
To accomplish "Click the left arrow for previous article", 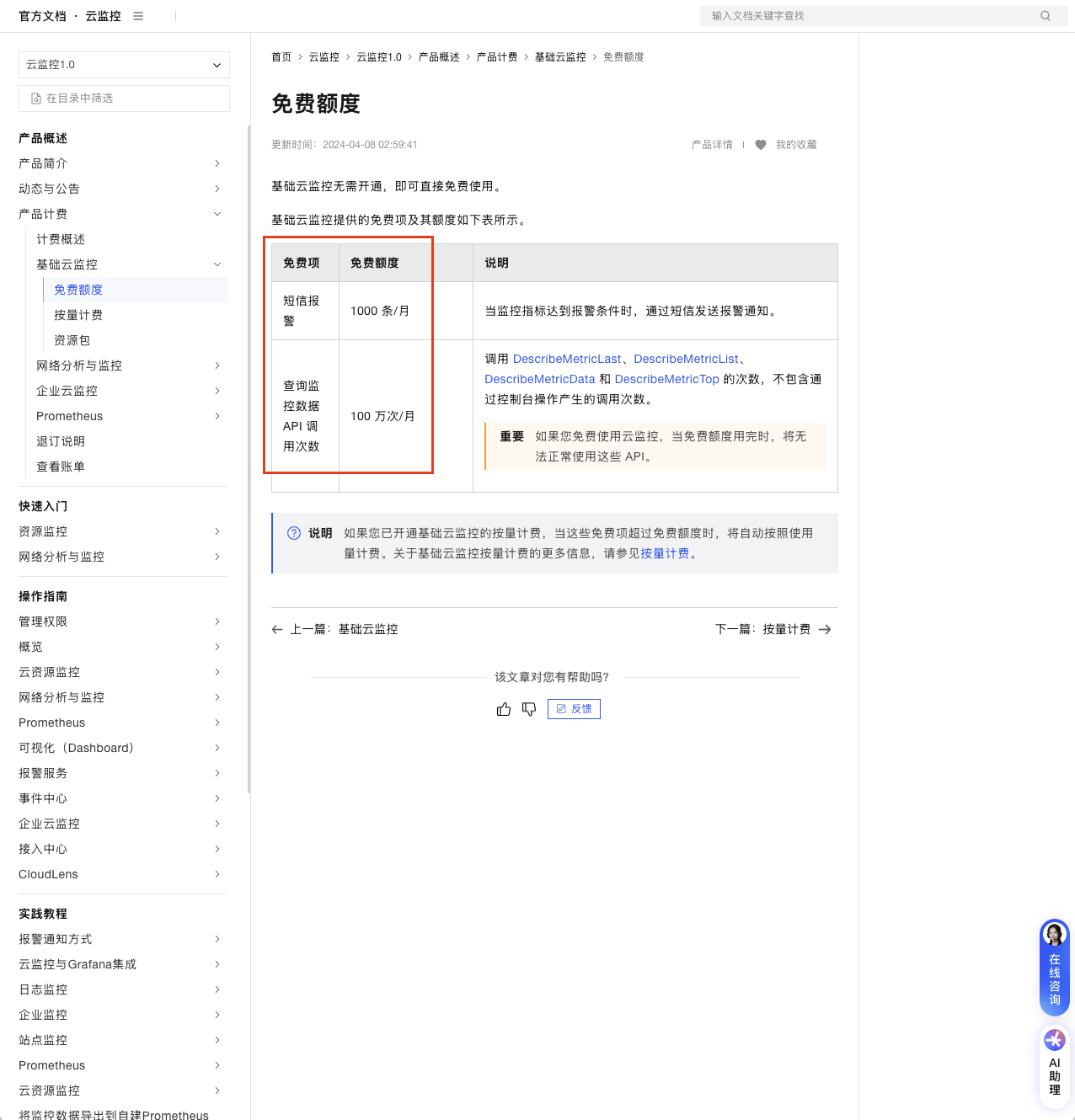I will click(277, 630).
